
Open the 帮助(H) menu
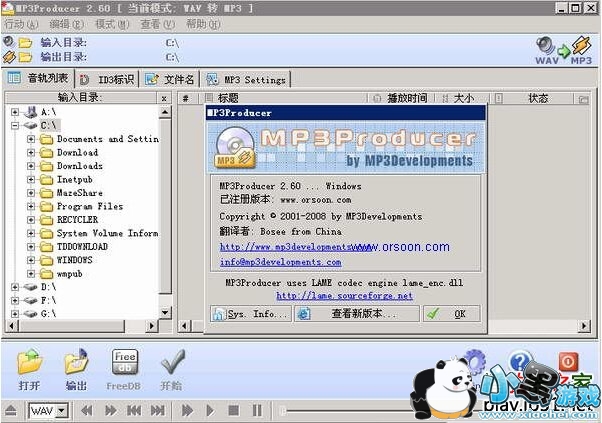point(203,25)
